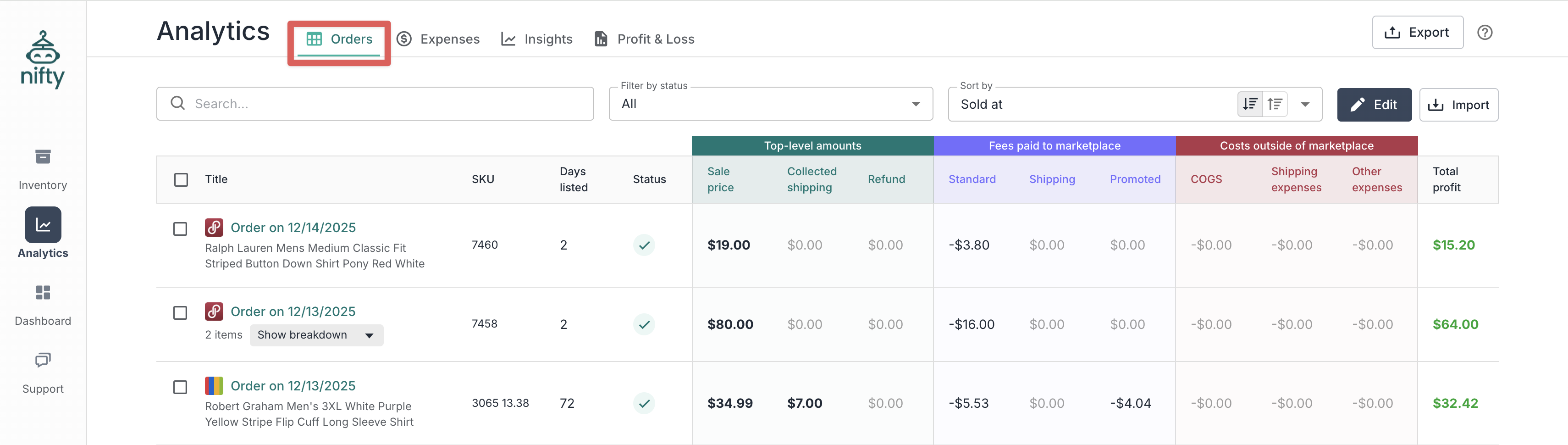Toggle the select-all checkbox in header
The width and height of the screenshot is (1568, 445).
point(181,179)
